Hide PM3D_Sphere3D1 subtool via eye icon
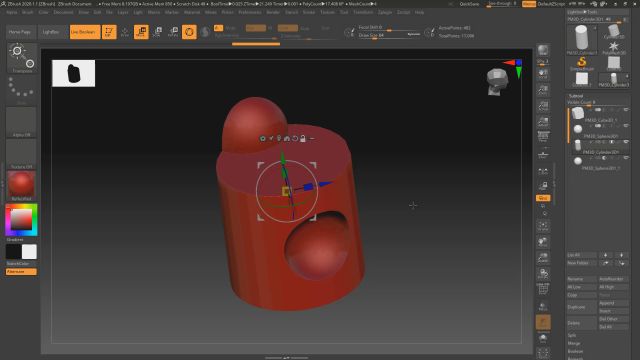Screen dimensions: 640x360 626,126
